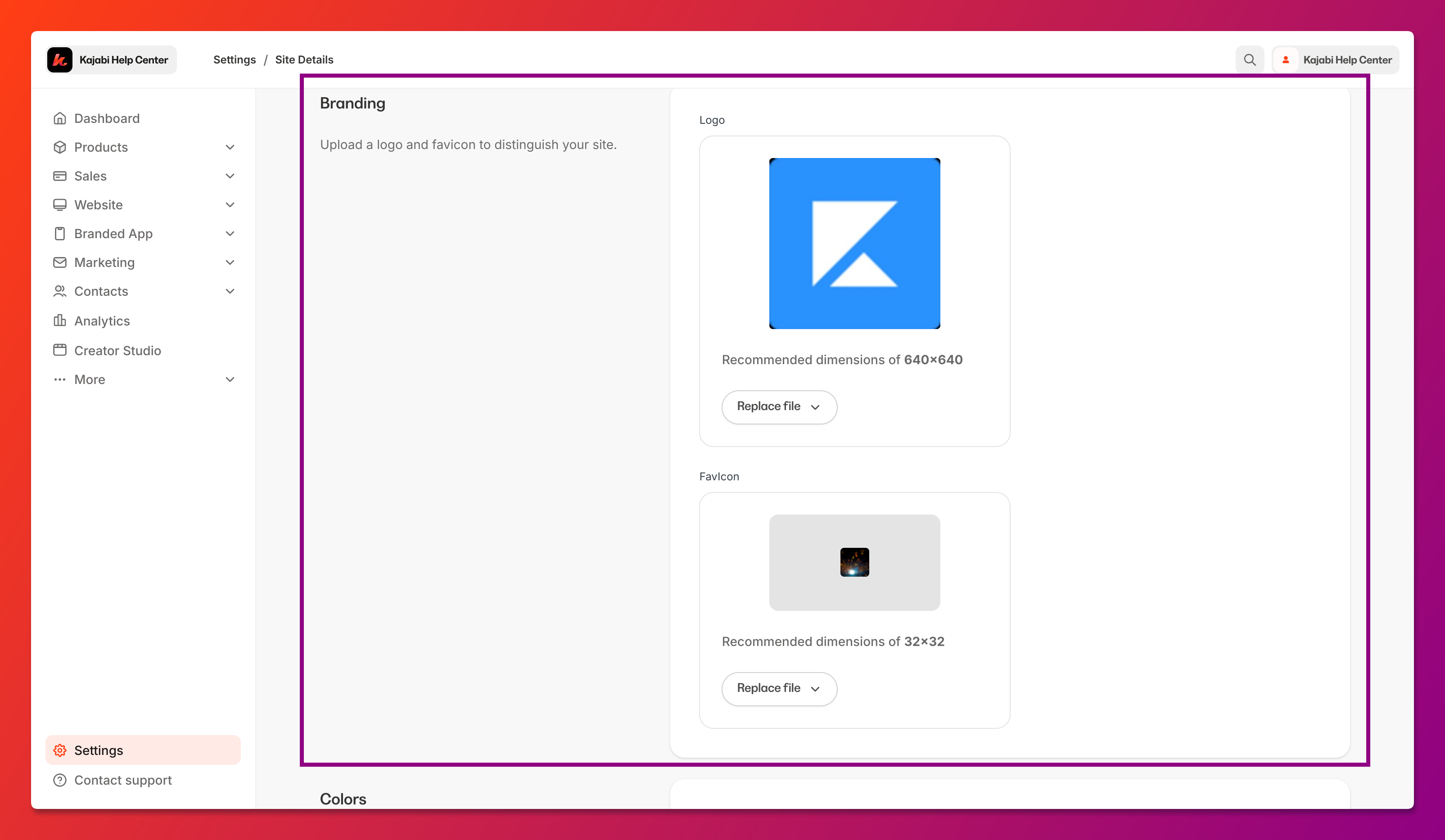The image size is (1445, 840).
Task: Click the Creator Studio calendar icon
Action: 59,350
